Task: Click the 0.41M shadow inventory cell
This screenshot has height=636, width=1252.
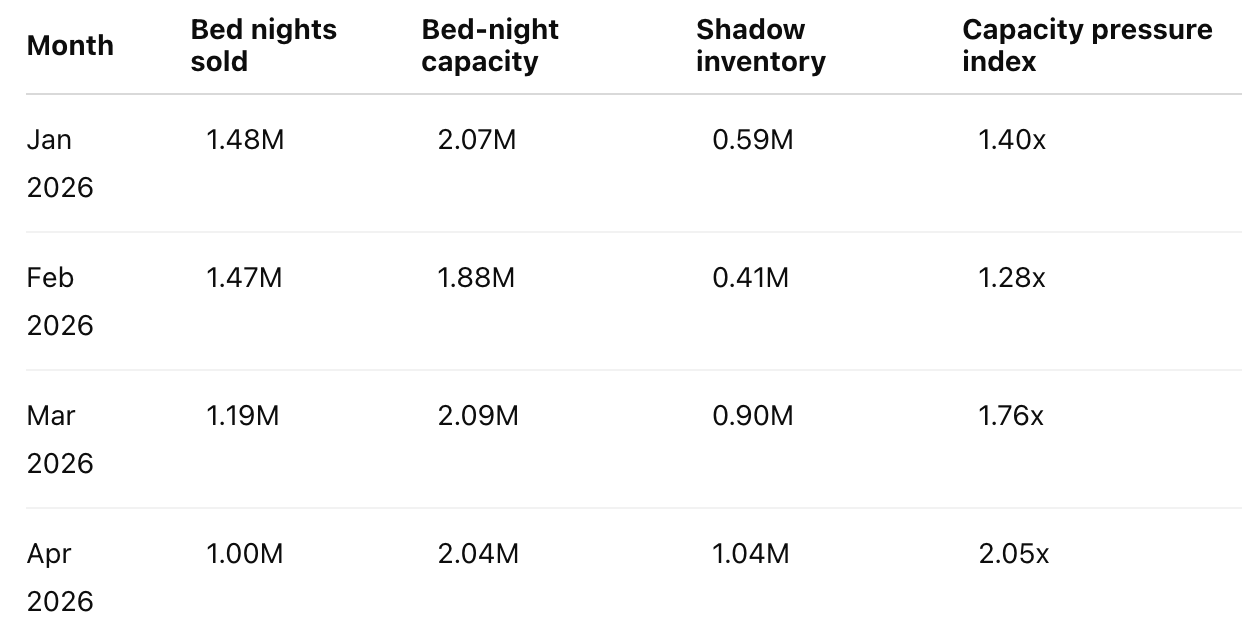Action: [750, 278]
